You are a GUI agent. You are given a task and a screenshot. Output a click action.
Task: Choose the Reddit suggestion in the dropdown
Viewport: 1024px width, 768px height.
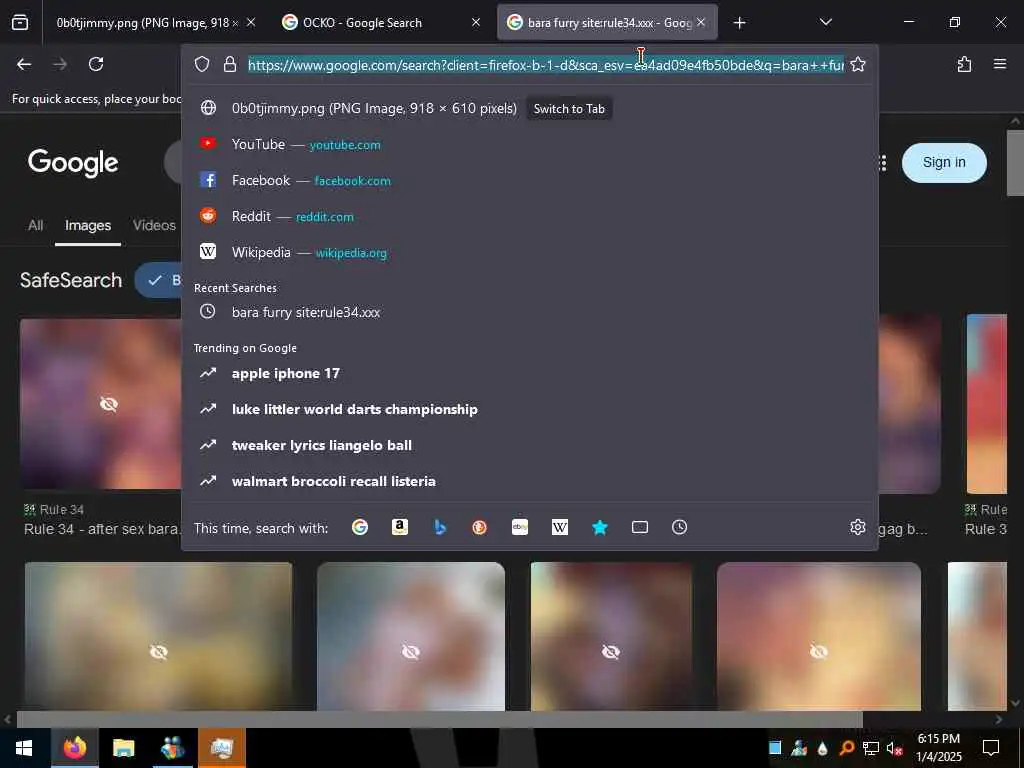pos(529,216)
